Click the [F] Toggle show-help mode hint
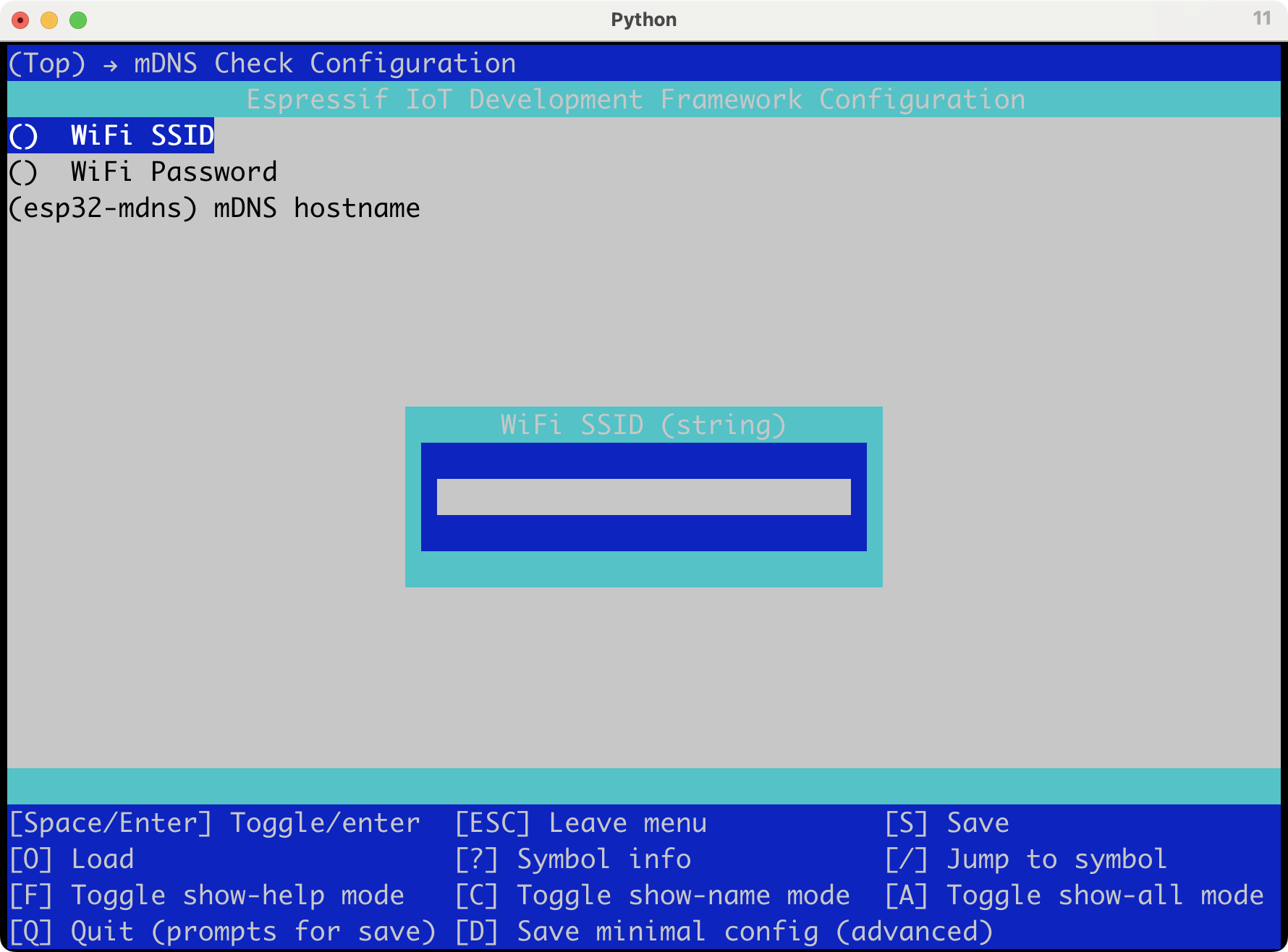 point(206,895)
